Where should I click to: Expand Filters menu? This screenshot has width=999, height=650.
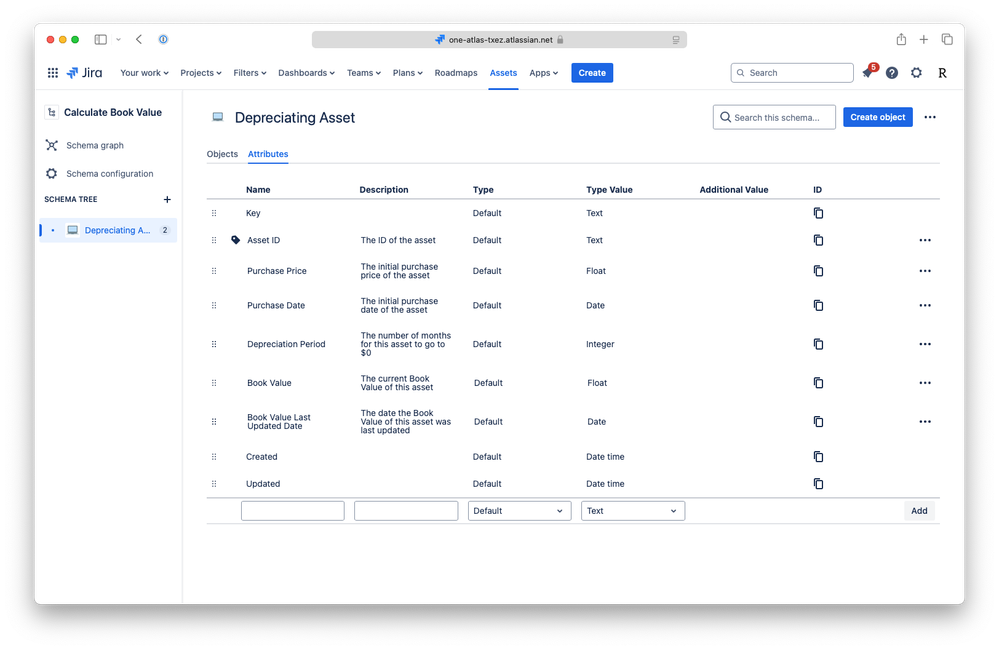[250, 73]
